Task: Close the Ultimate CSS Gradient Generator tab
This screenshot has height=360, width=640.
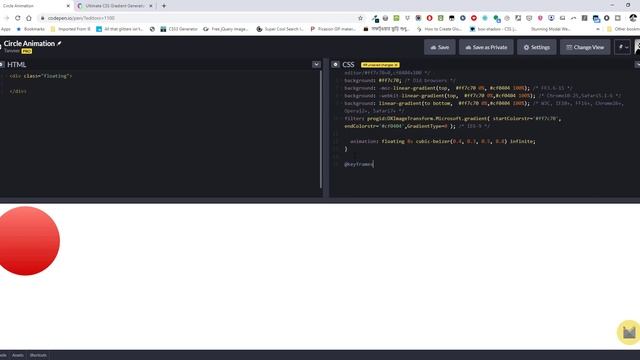Action: click(x=151, y=6)
